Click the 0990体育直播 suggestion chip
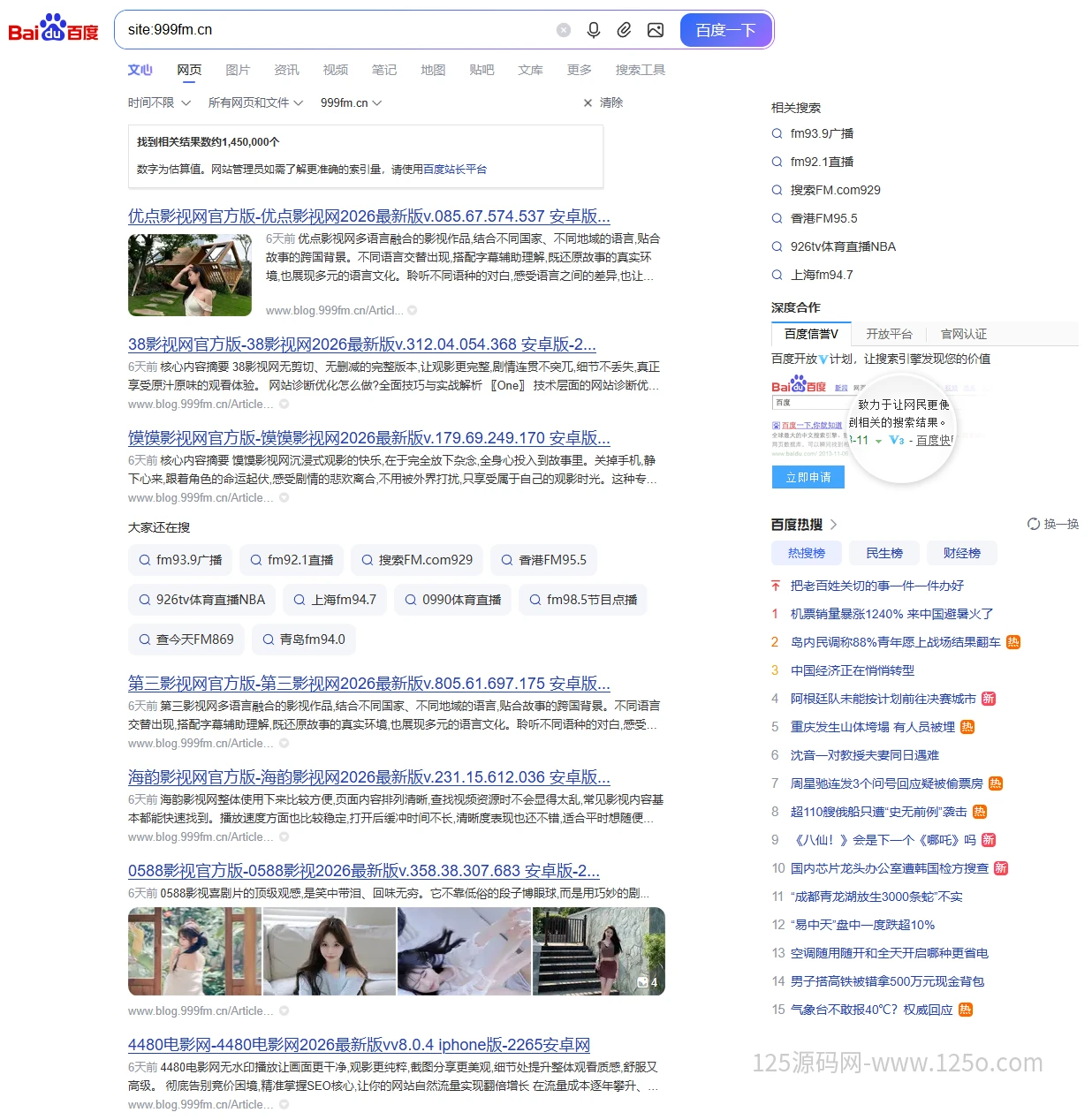The height and width of the screenshot is (1120, 1092). click(452, 600)
